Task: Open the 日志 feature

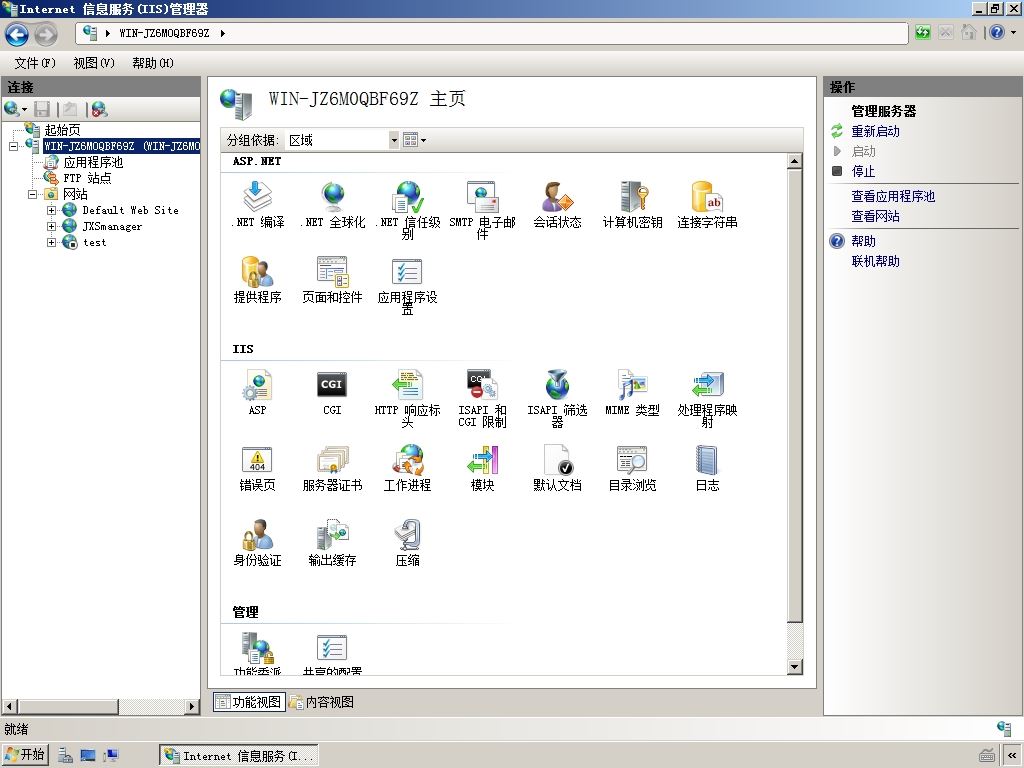Action: coord(707,468)
